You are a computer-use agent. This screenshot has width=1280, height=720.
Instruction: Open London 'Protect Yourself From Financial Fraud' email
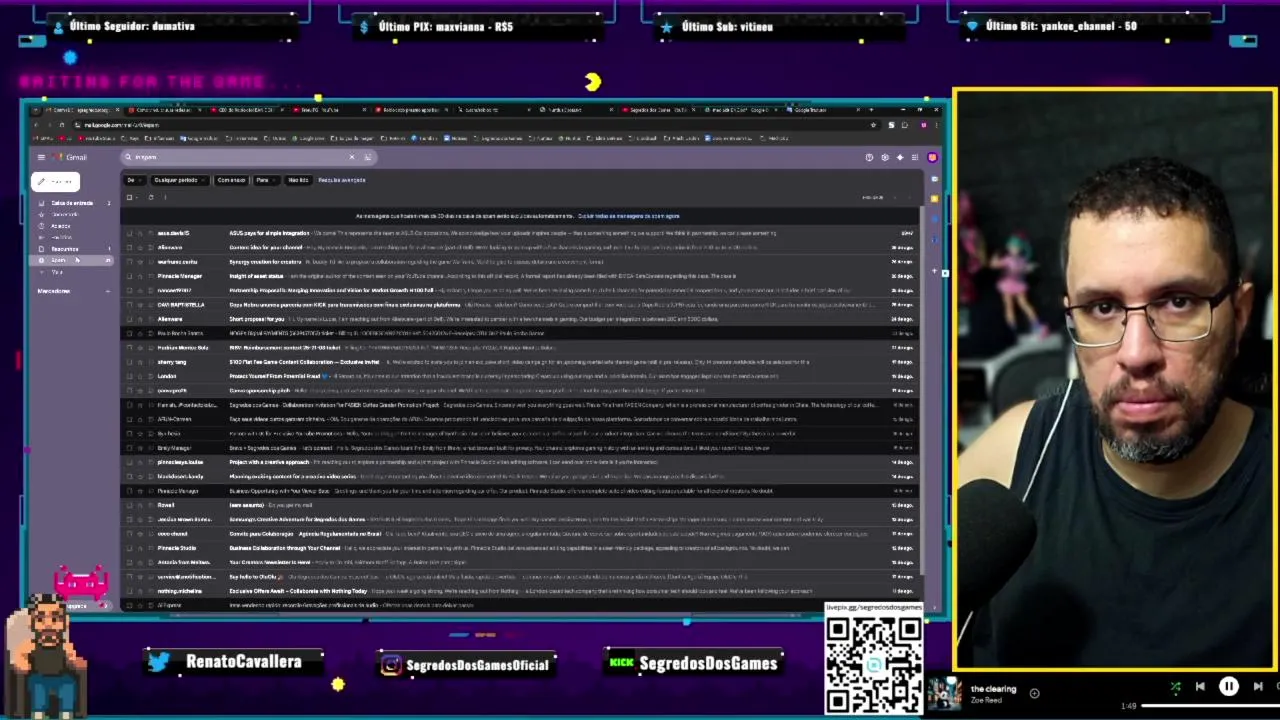(520, 376)
